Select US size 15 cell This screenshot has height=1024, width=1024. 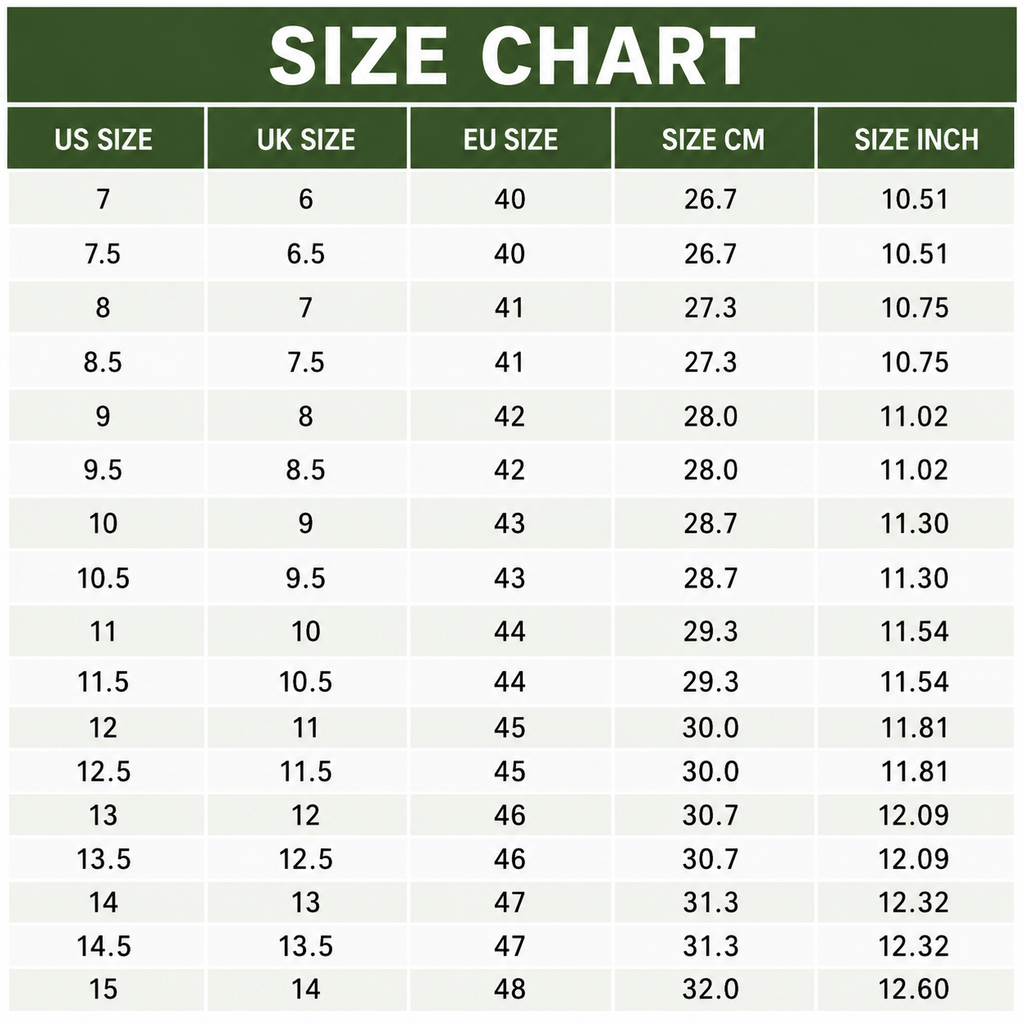106,989
